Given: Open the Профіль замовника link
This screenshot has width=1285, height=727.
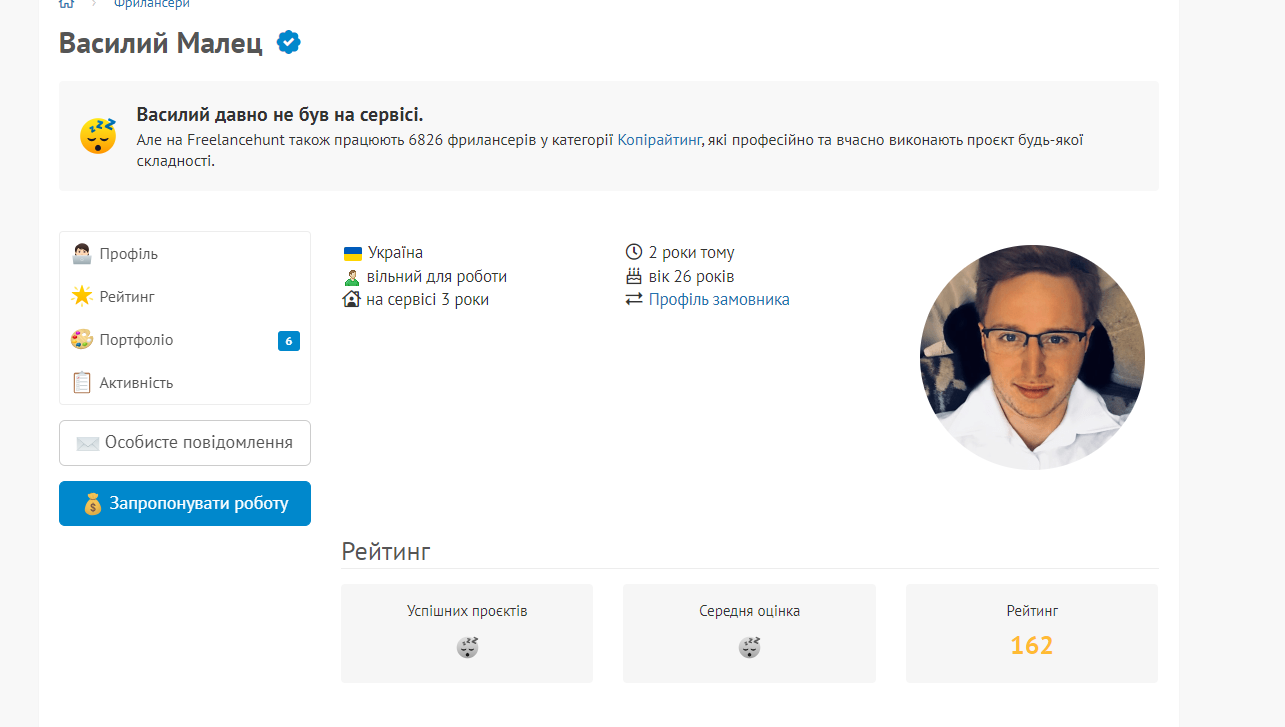Looking at the screenshot, I should 719,299.
